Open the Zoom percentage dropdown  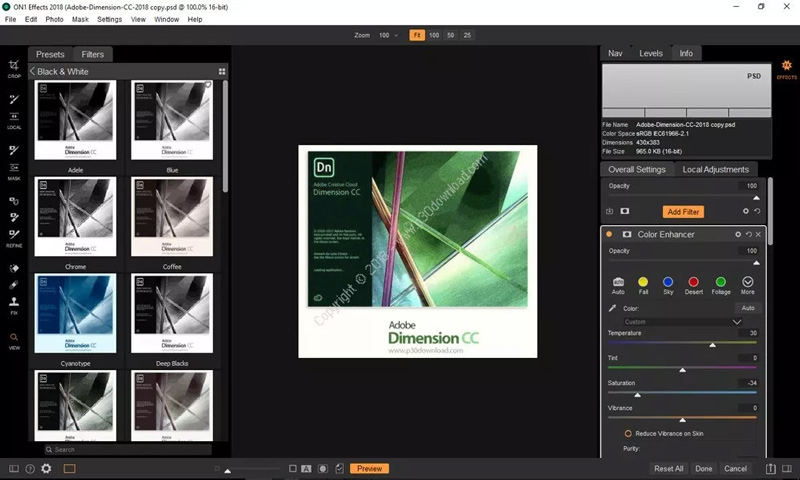[x=388, y=35]
